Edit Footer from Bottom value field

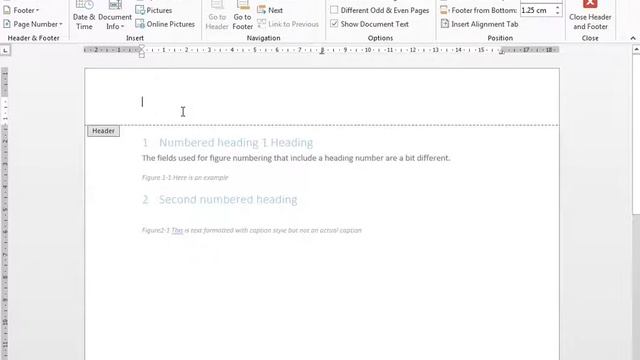(x=537, y=10)
